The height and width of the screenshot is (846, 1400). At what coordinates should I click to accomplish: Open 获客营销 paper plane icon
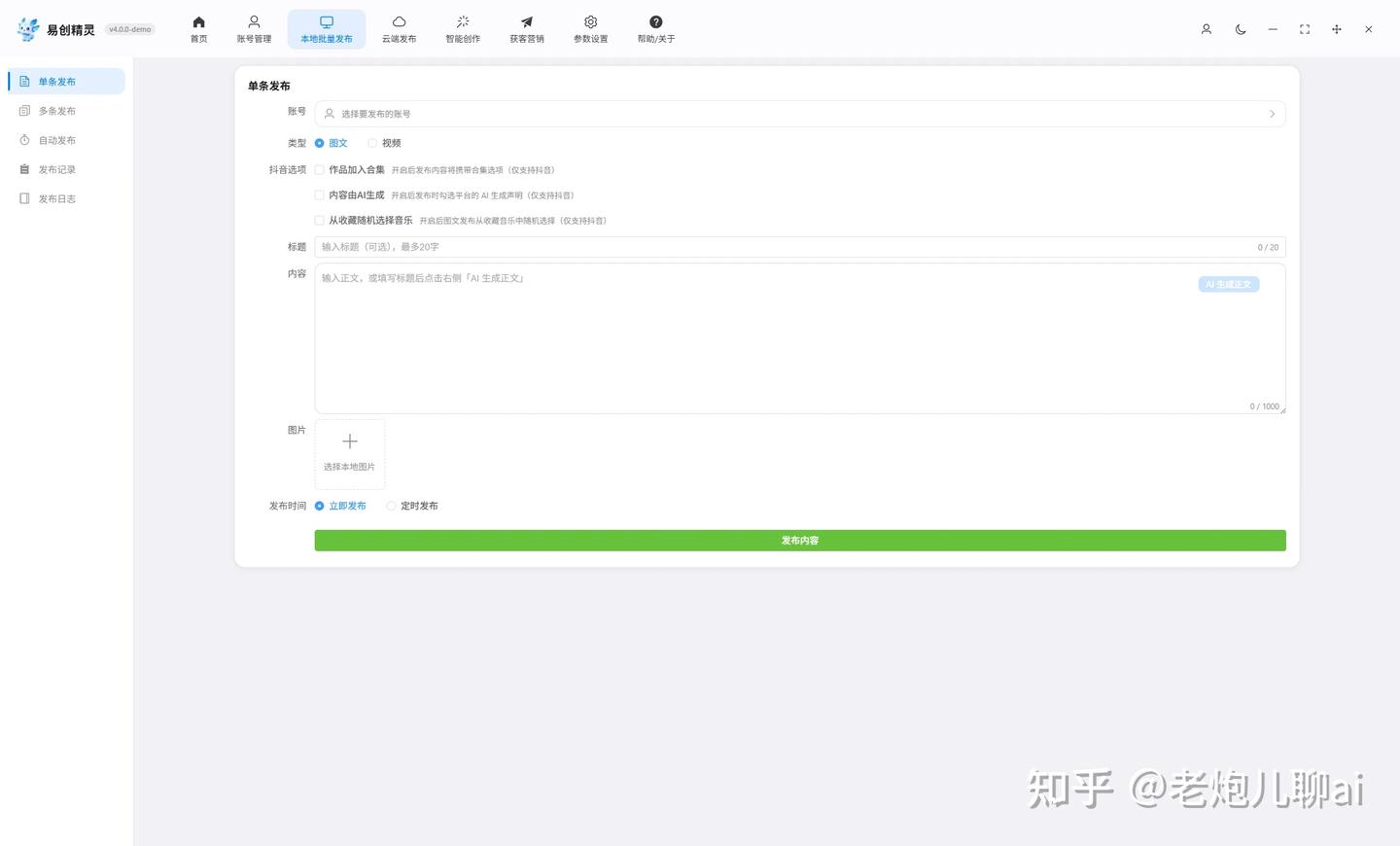coord(527,21)
